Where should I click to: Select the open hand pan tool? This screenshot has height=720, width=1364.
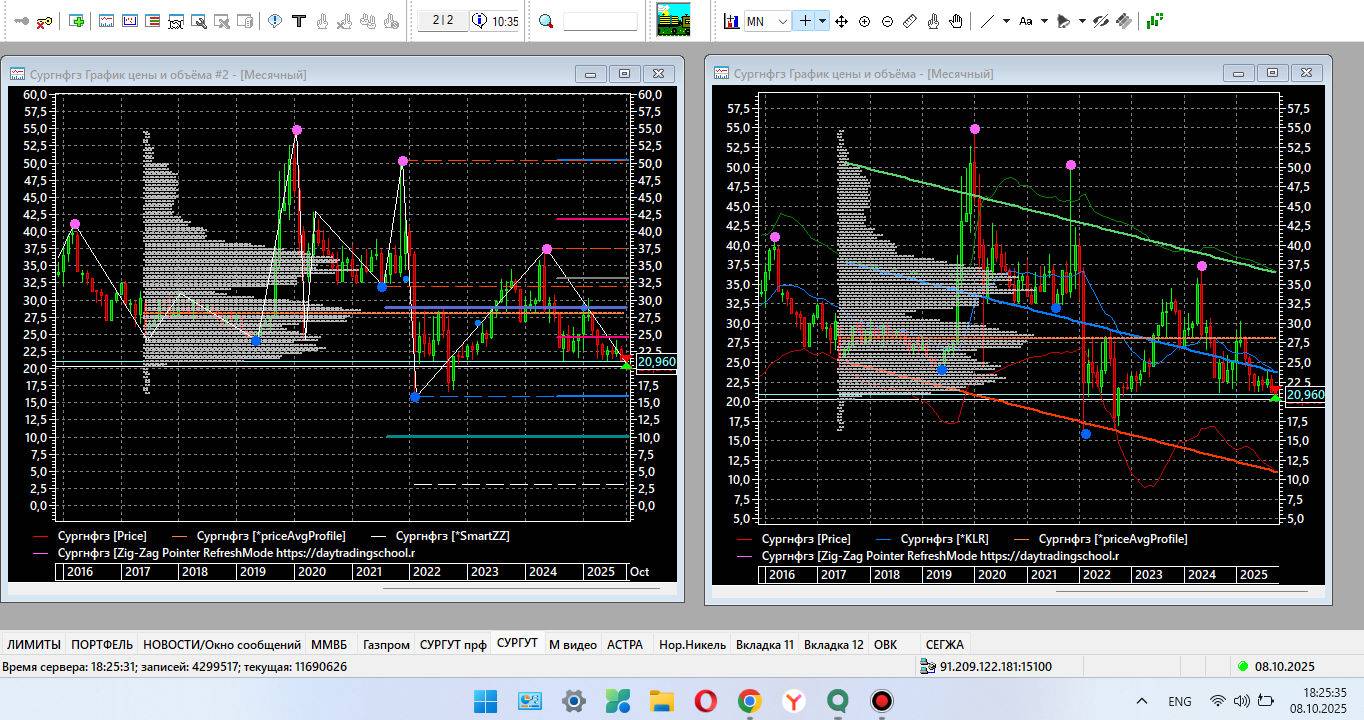[956, 21]
